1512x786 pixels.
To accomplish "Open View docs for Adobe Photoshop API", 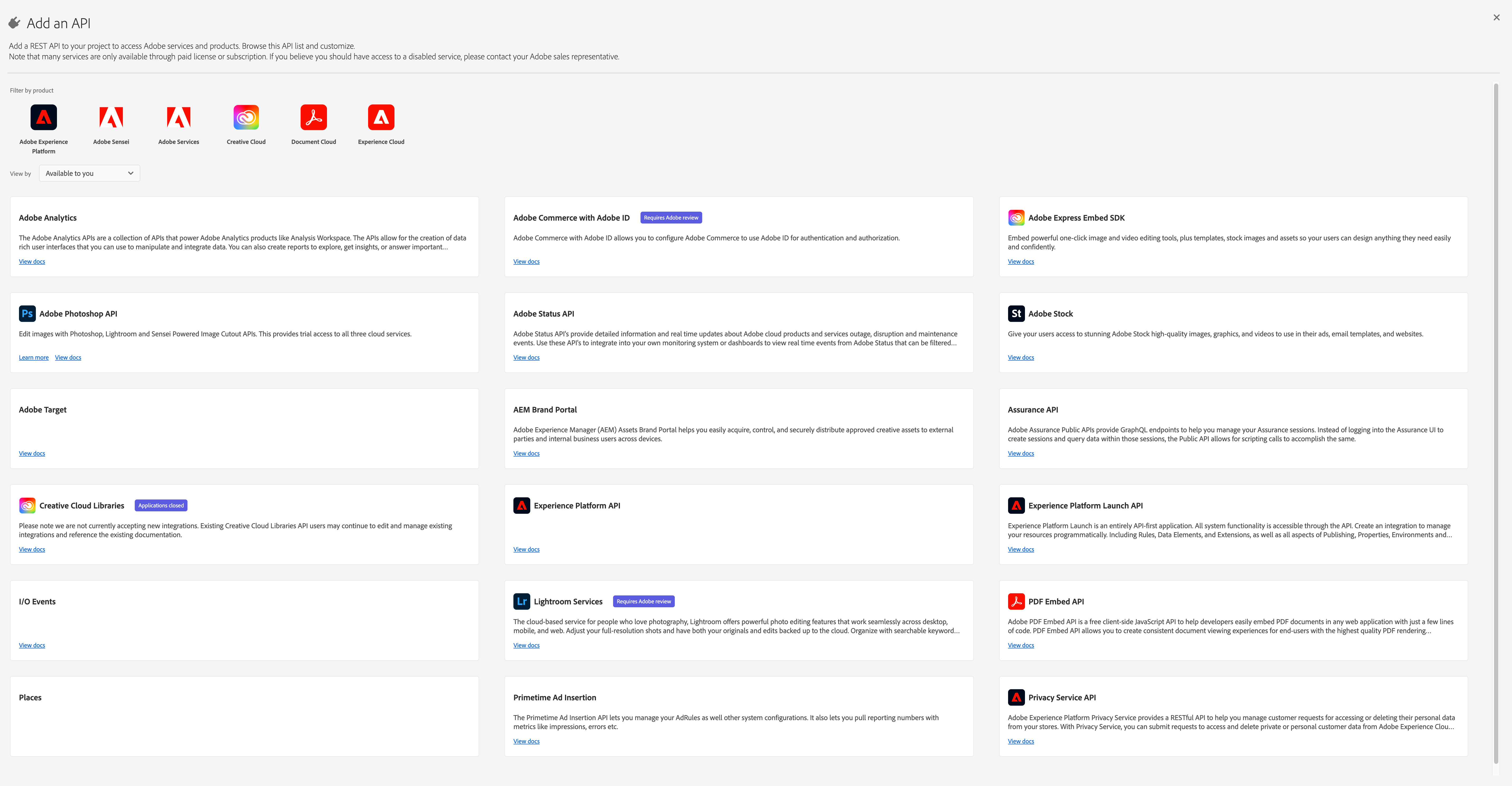I will click(68, 357).
